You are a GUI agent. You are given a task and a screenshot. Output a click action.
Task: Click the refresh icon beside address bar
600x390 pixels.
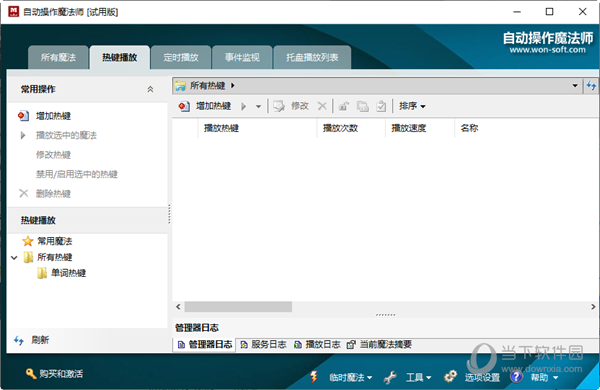(x=592, y=85)
